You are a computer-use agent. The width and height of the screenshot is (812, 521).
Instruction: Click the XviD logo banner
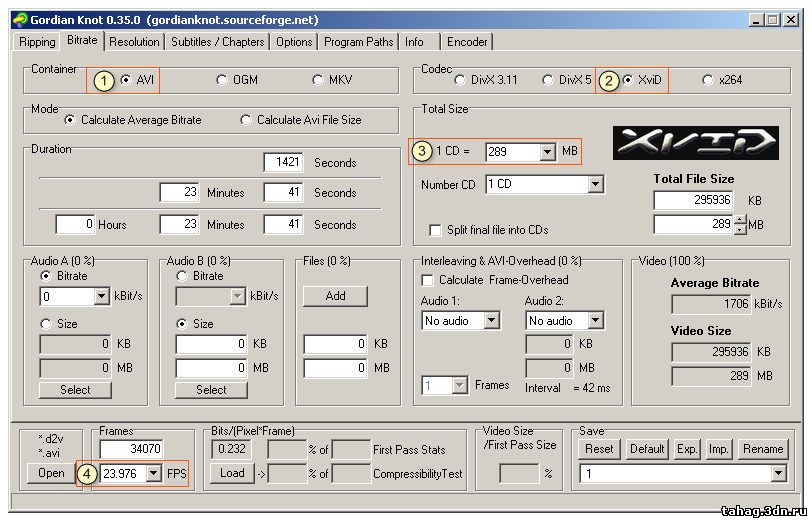coord(695,142)
